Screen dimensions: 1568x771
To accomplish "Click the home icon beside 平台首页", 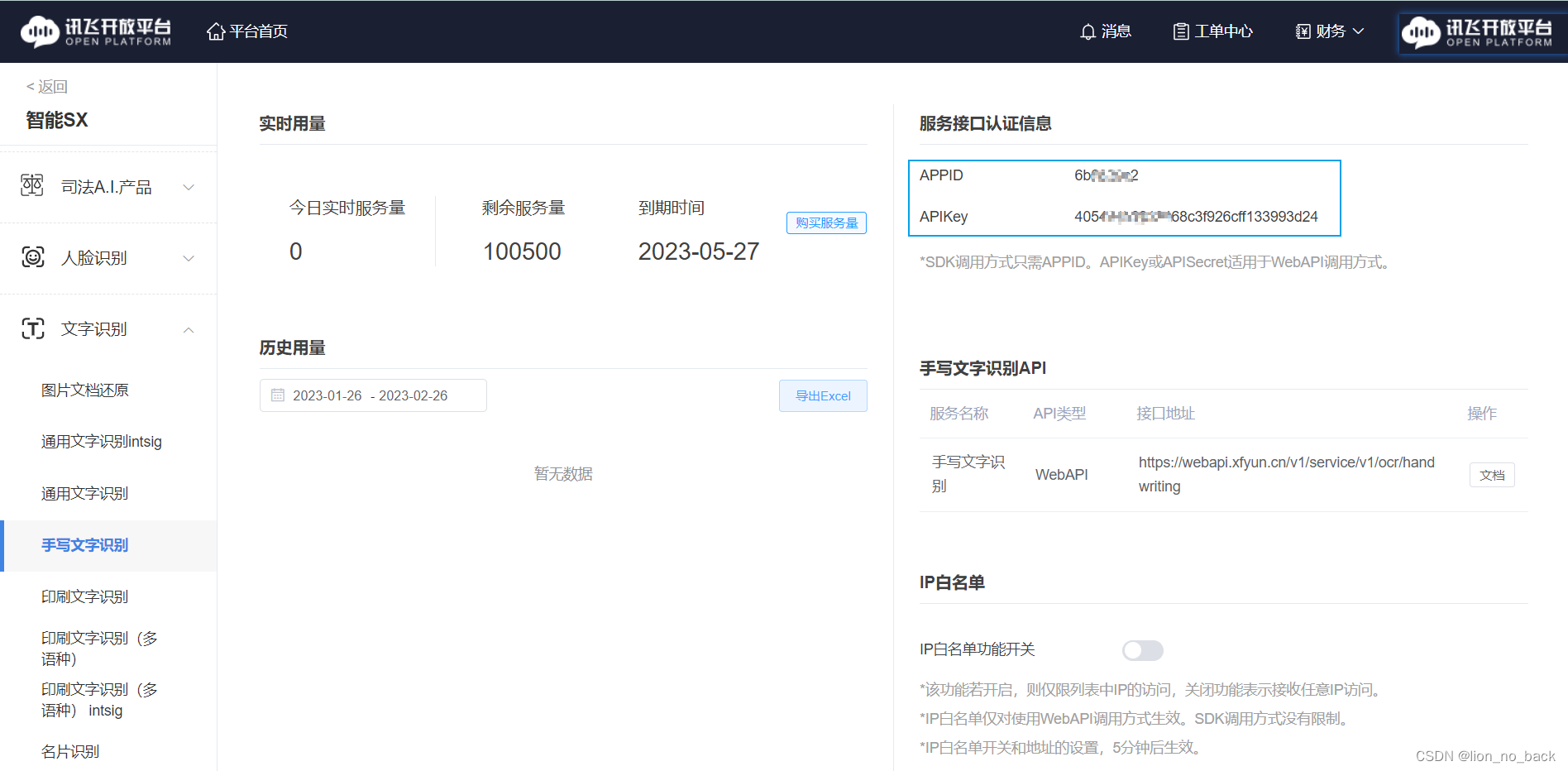I will pos(216,31).
